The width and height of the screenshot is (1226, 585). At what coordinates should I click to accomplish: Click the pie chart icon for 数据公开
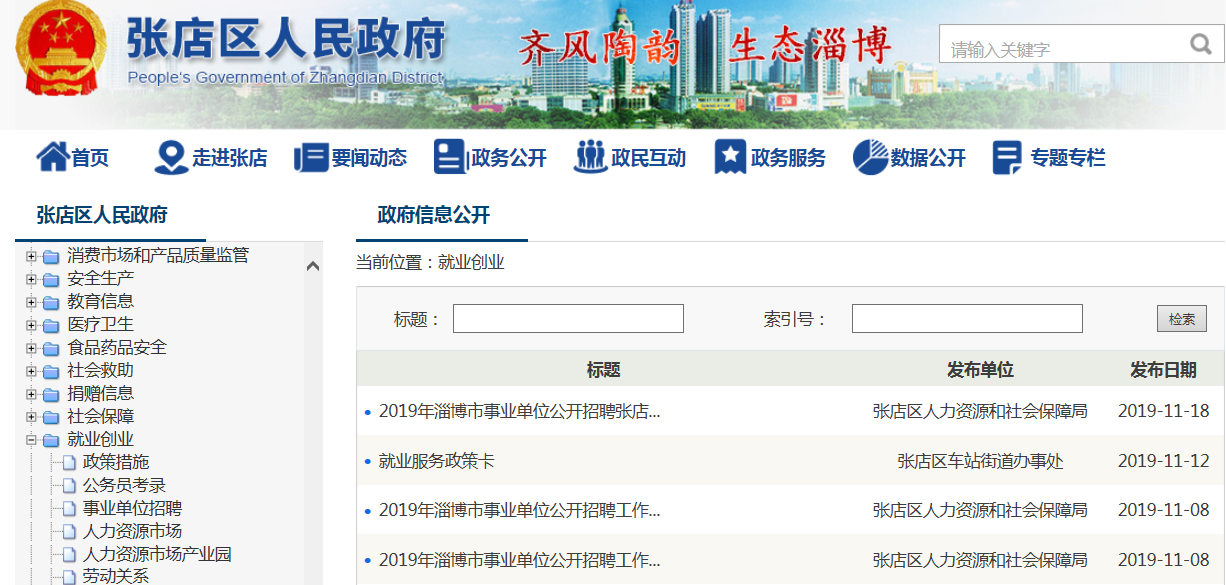point(870,157)
